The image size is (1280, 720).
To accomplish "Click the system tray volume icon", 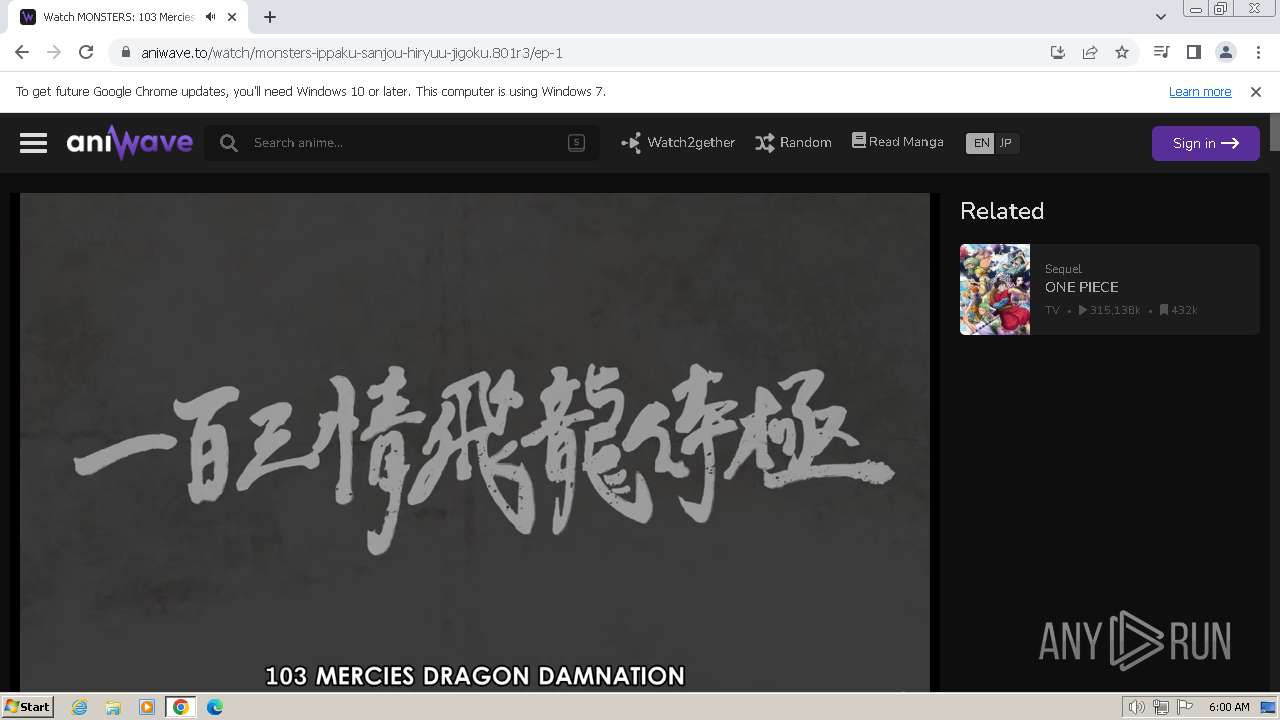I will (x=1137, y=707).
